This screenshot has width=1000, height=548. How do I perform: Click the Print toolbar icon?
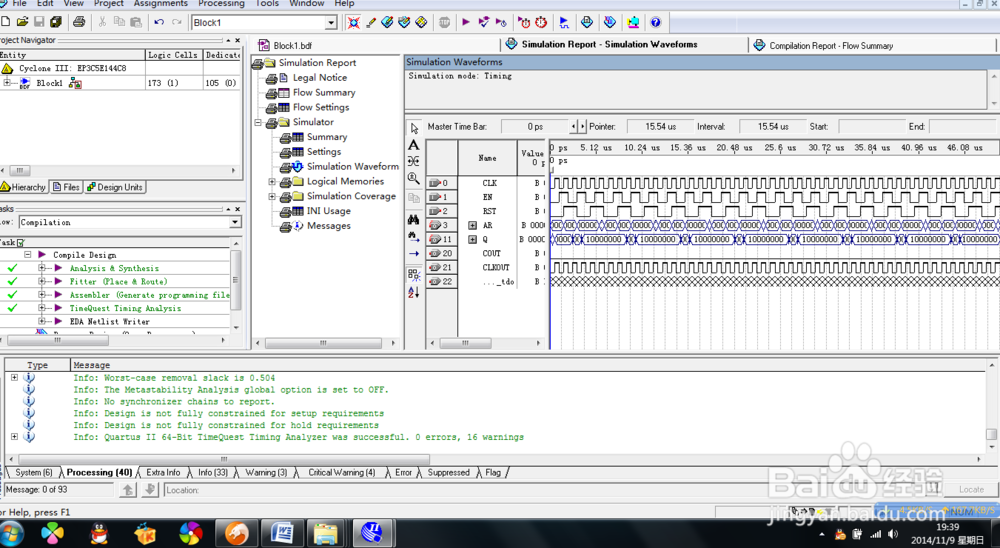point(79,22)
